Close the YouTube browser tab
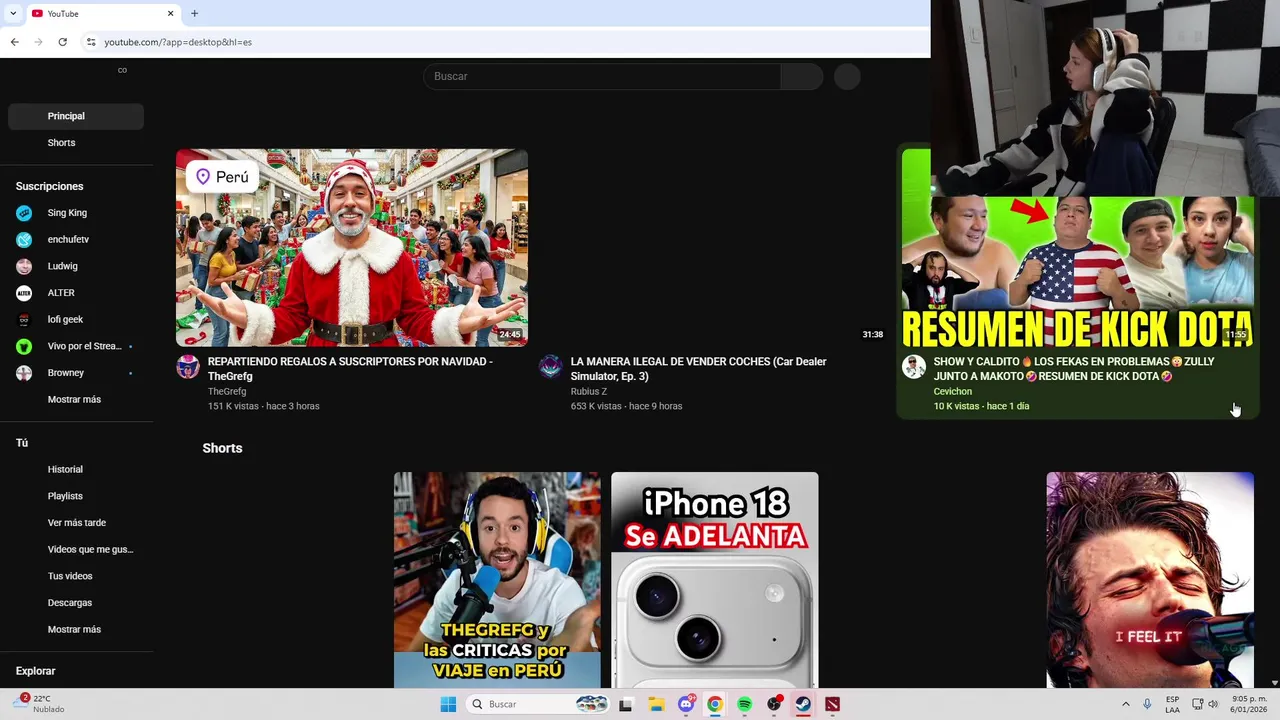The image size is (1280, 720). (170, 13)
